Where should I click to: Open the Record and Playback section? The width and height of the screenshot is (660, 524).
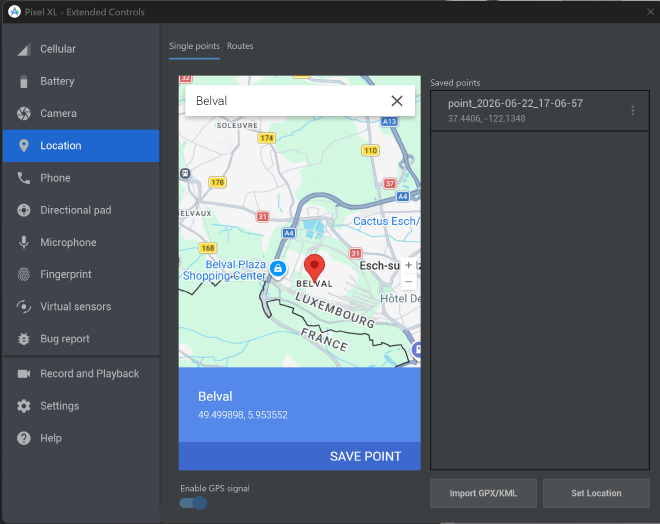[81, 374]
